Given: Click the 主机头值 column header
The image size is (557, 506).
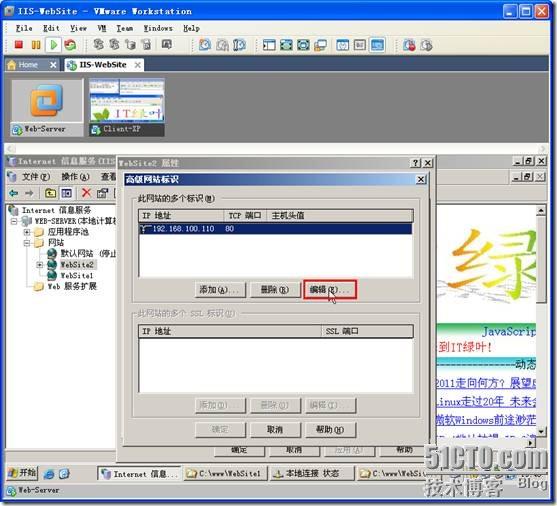Looking at the screenshot, I should (340, 215).
